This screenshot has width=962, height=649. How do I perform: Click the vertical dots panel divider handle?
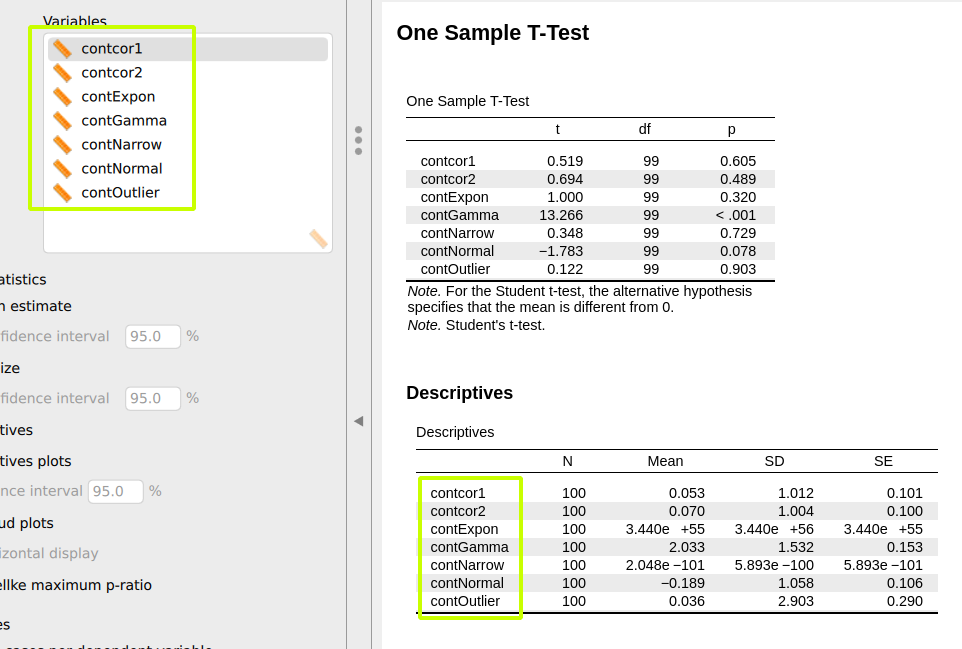[x=357, y=140]
